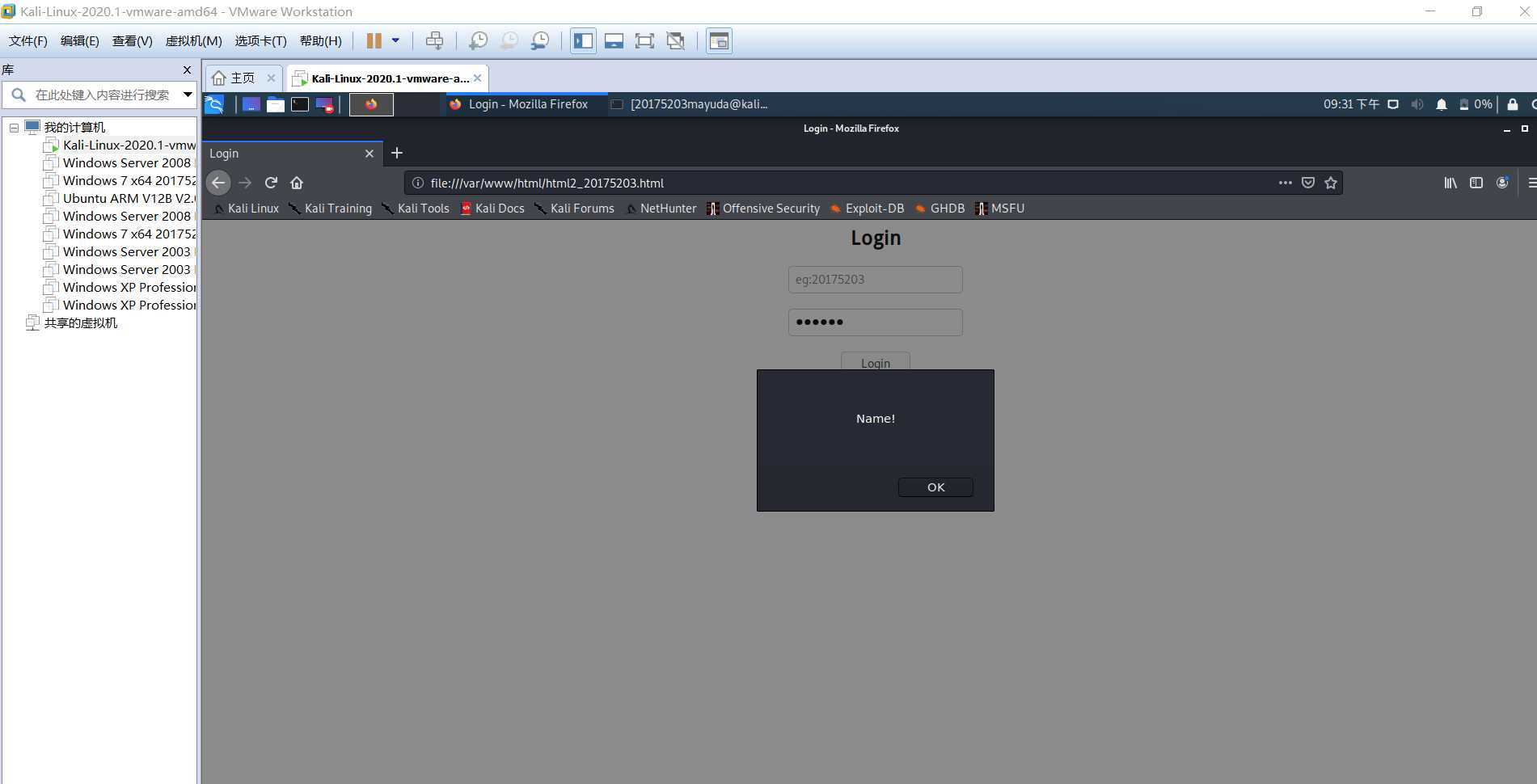The width and height of the screenshot is (1537, 784).
Task: Click the battery 0% indicator
Action: click(x=1476, y=104)
